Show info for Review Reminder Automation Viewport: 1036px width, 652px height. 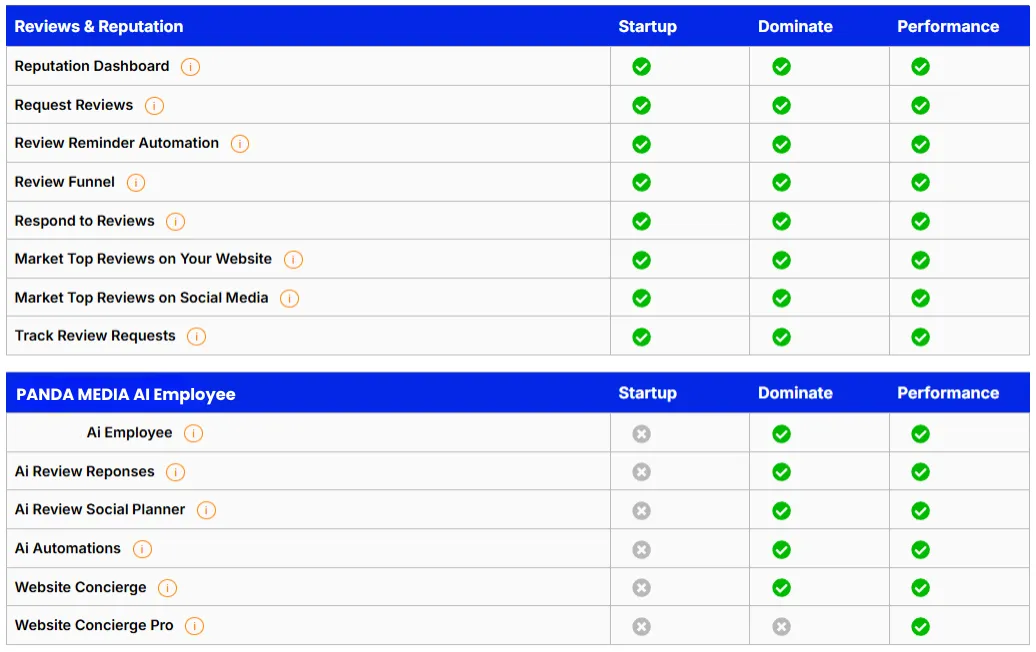[240, 144]
